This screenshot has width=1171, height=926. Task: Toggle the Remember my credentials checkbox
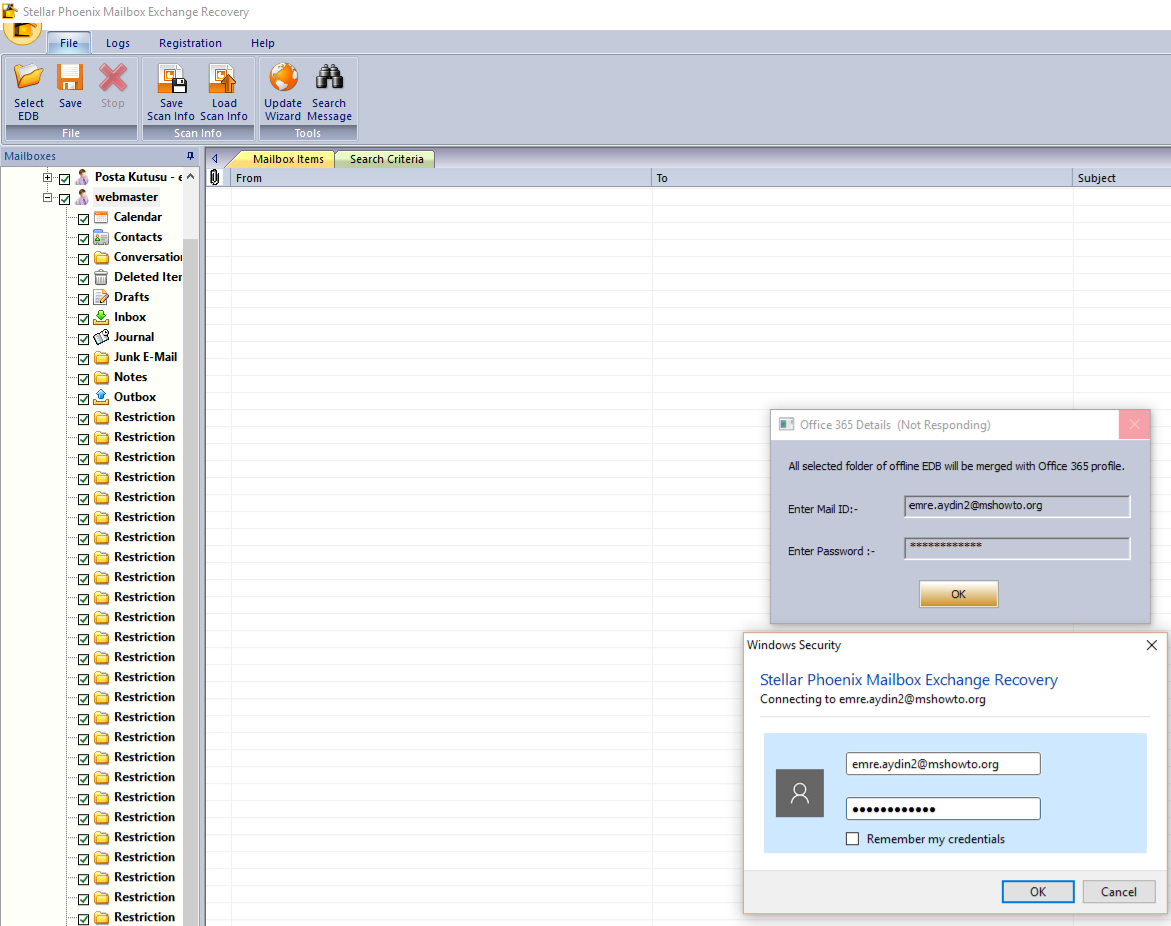(x=852, y=839)
